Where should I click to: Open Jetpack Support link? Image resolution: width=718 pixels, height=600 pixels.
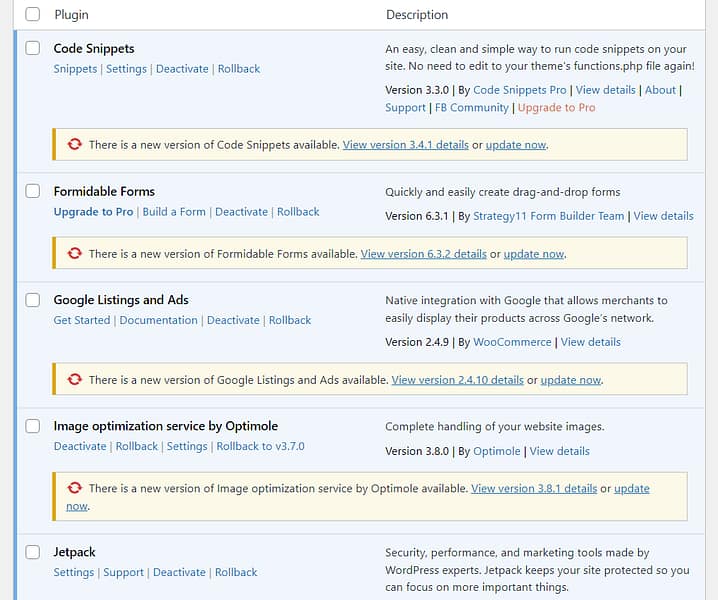[x=123, y=572]
